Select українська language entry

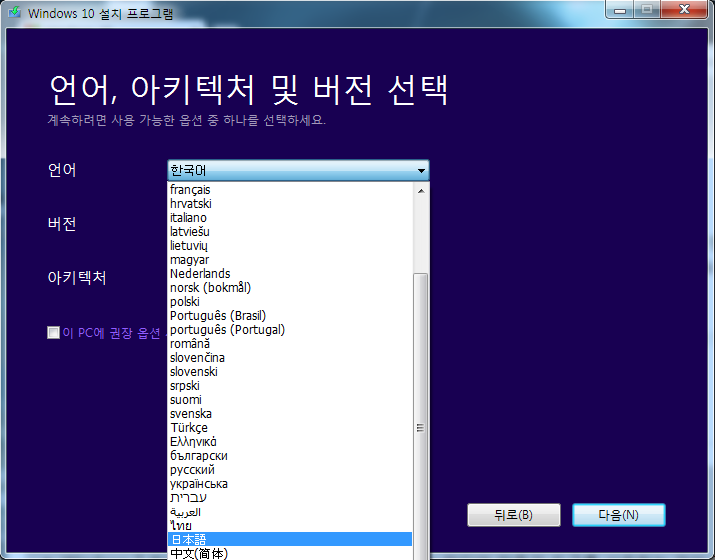[x=290, y=484]
